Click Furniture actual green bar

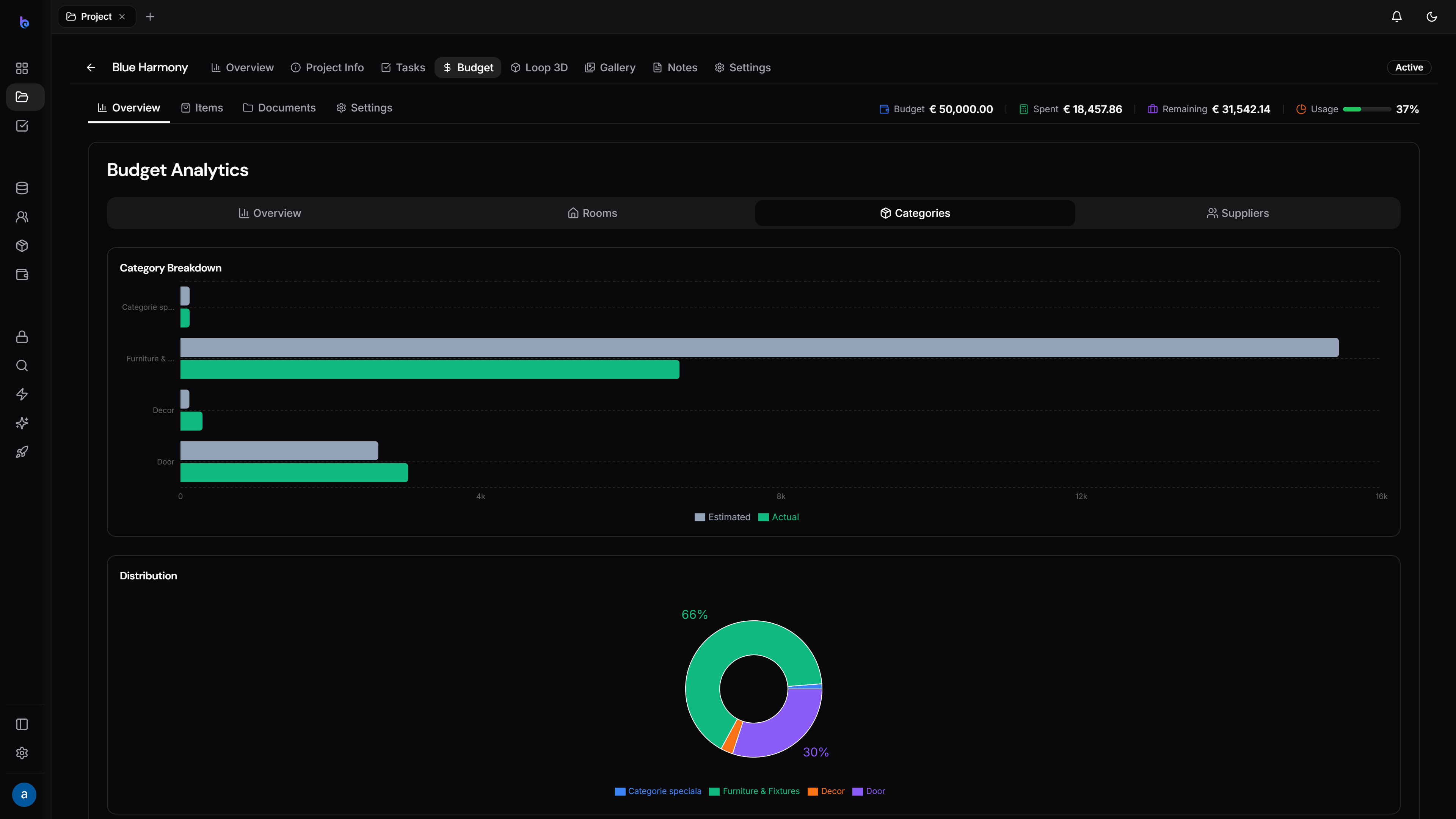(x=430, y=370)
